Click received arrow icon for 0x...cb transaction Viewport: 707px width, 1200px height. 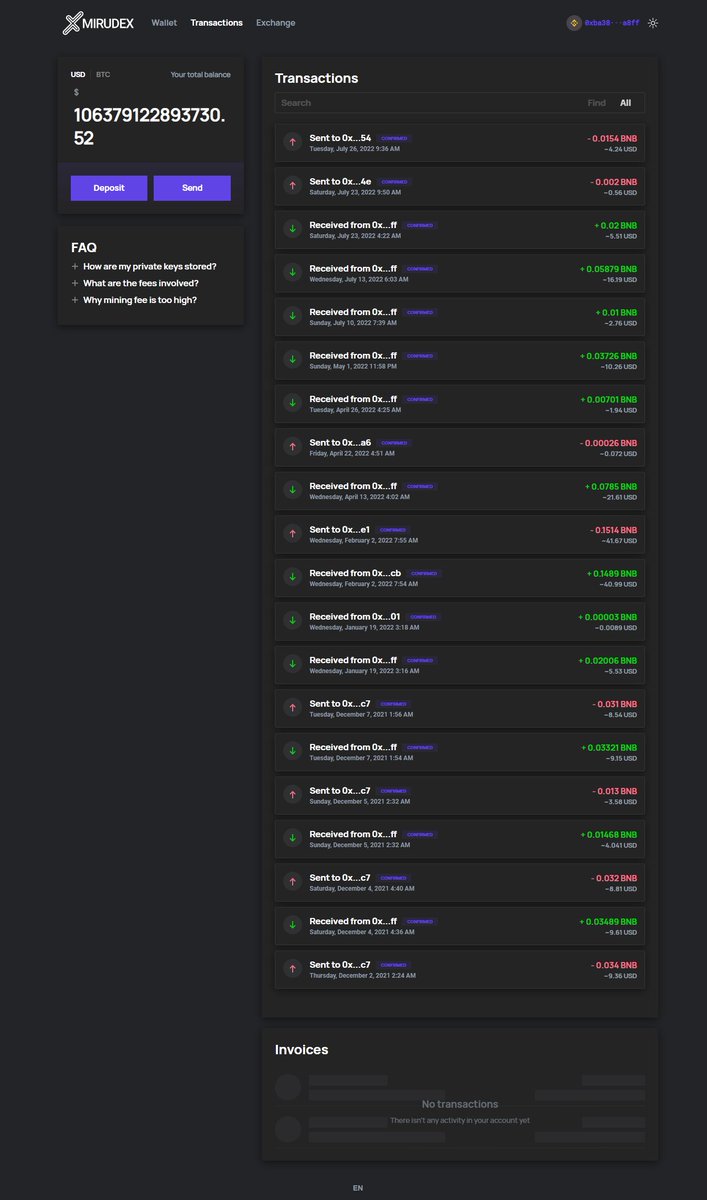click(x=293, y=578)
